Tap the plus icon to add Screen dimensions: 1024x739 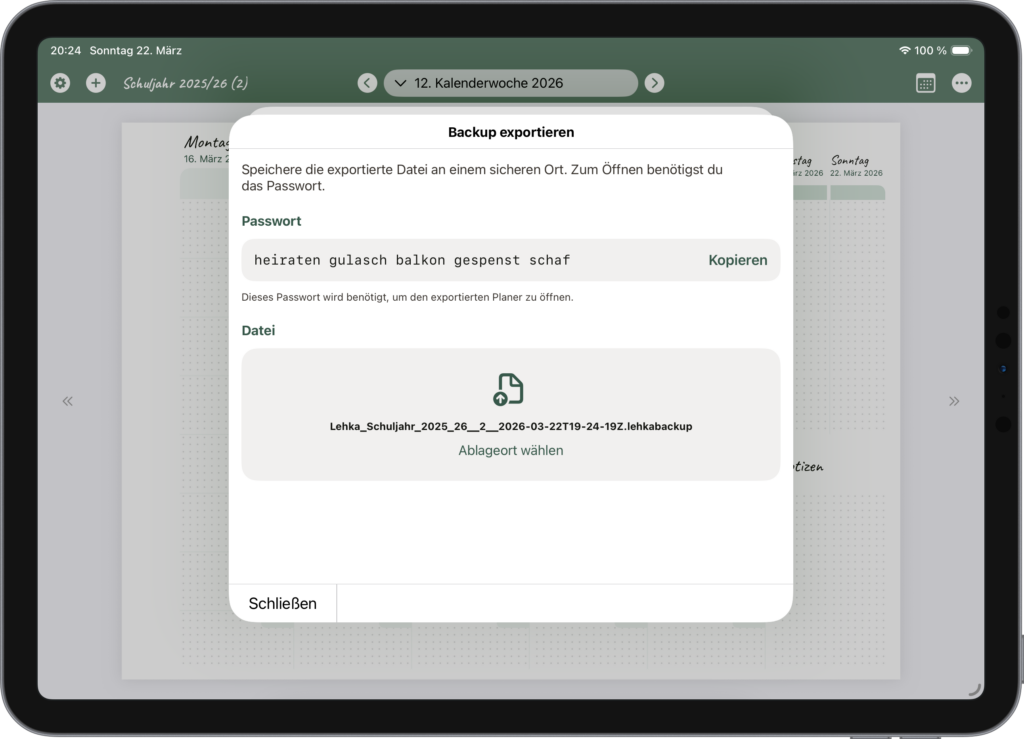pos(95,83)
